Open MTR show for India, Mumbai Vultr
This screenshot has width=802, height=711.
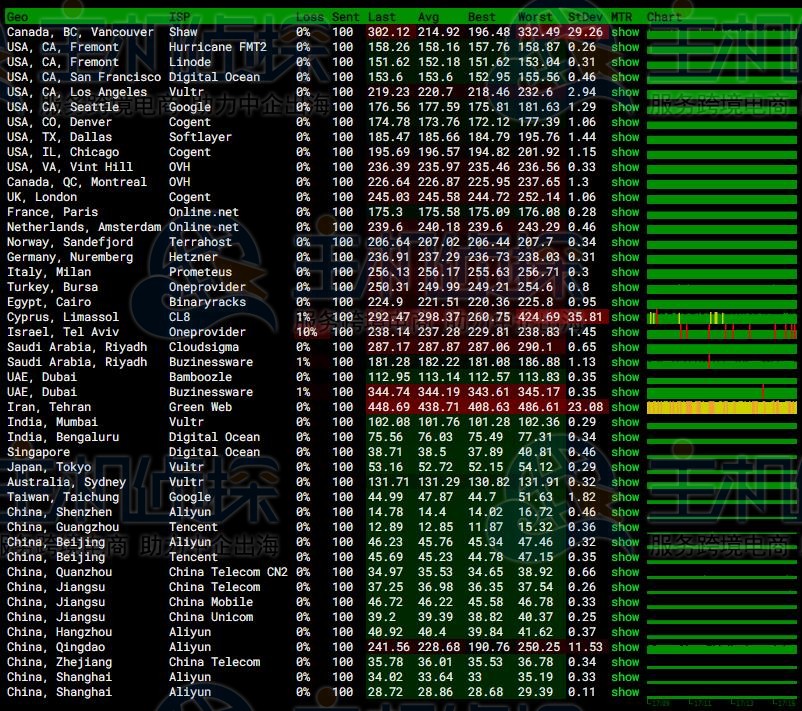(625, 422)
